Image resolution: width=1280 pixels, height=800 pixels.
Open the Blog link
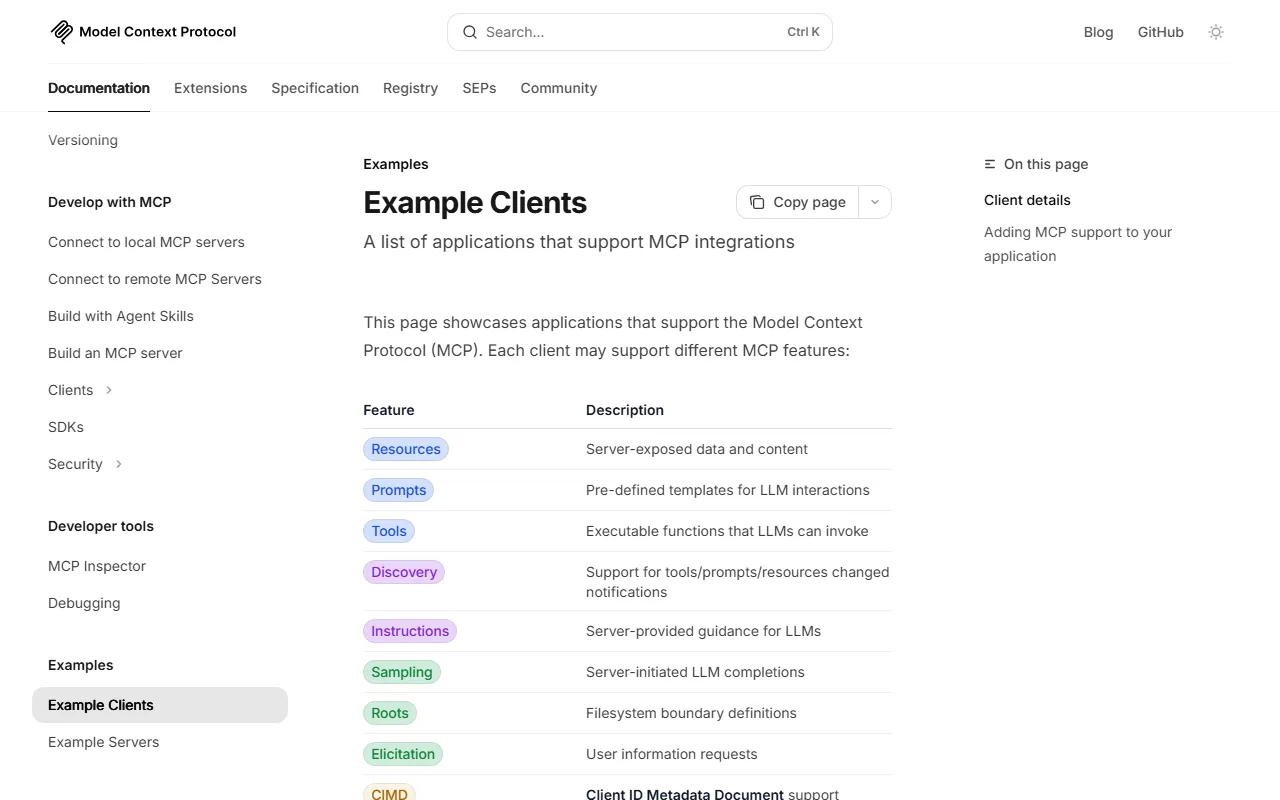(1098, 32)
